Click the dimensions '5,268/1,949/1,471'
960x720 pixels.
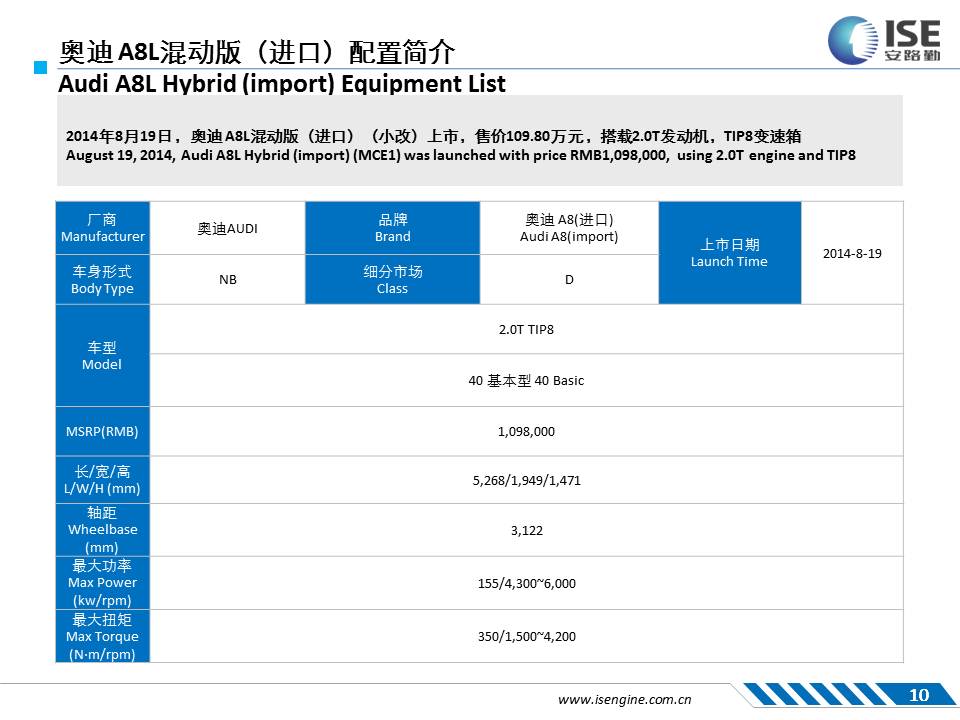pyautogui.click(x=527, y=480)
